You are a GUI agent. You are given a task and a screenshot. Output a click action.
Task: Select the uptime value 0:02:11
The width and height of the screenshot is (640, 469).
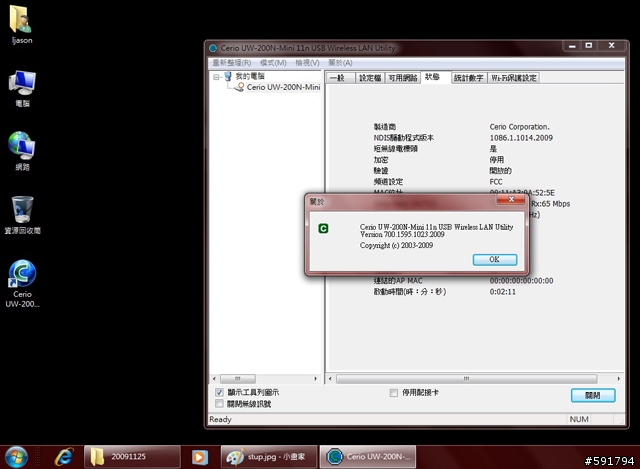[502, 291]
